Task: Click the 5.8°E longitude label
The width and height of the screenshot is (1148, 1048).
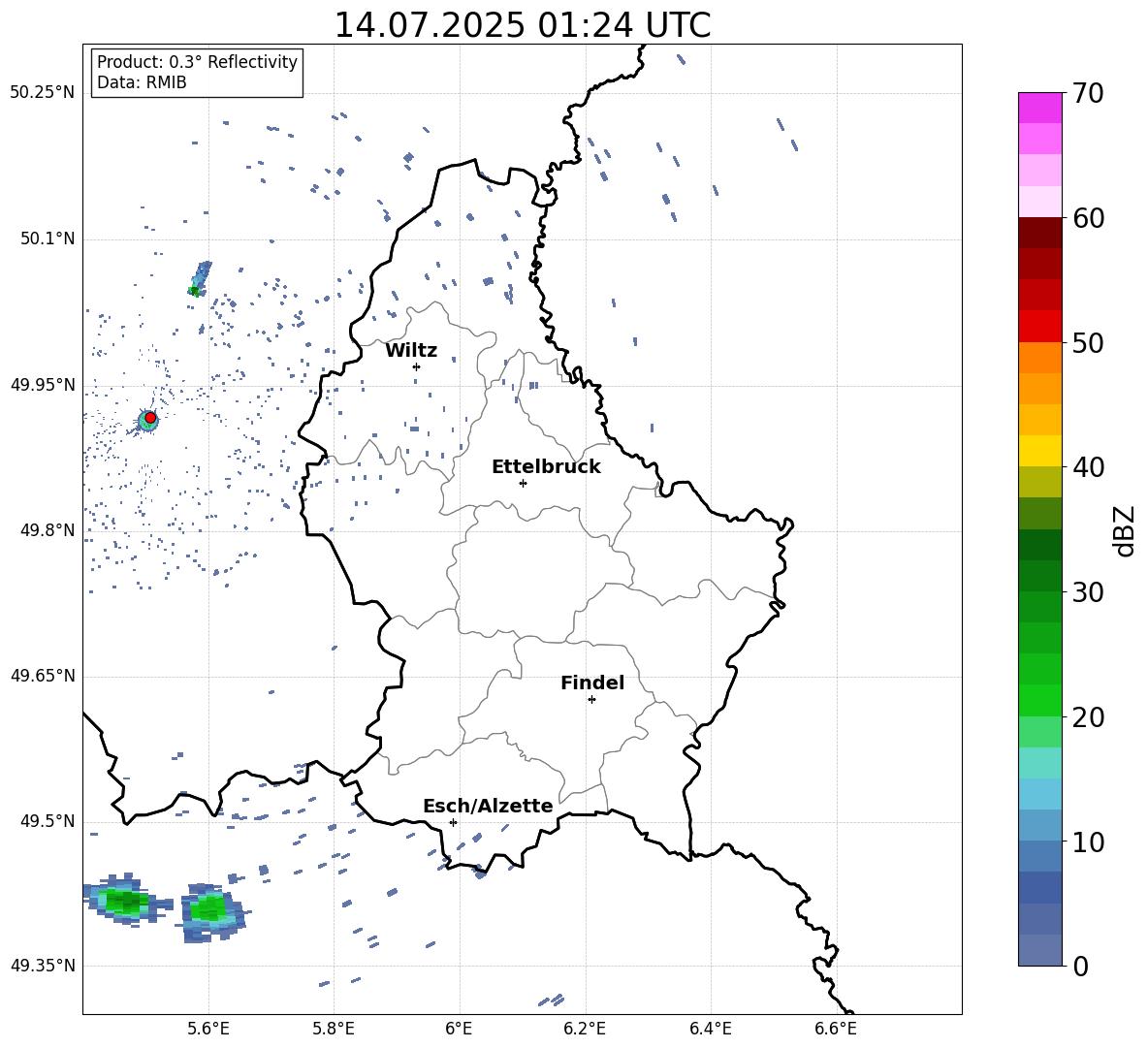Action: point(334,1029)
